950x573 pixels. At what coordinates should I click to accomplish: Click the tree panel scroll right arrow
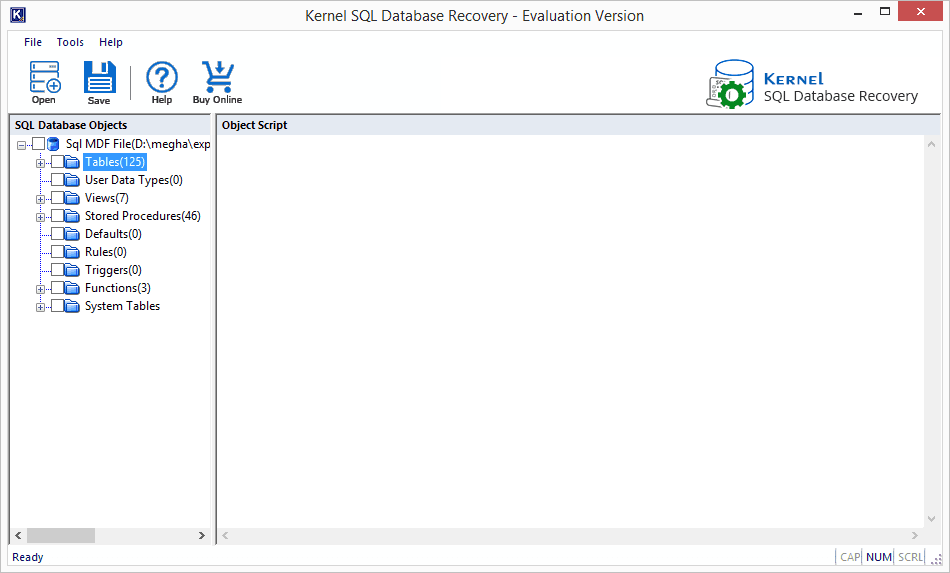(202, 535)
